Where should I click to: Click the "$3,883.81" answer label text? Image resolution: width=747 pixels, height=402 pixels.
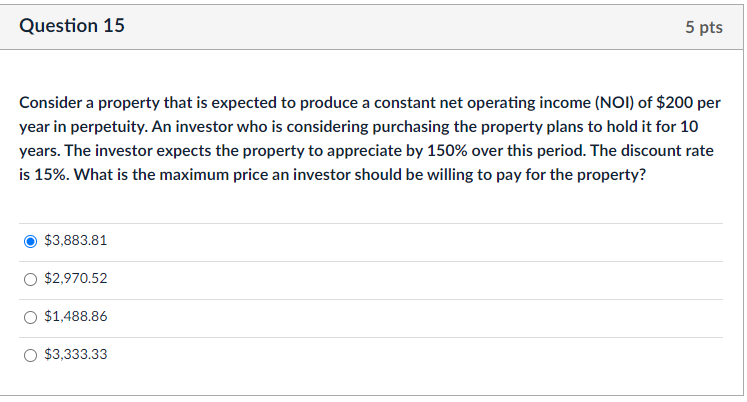coord(76,241)
